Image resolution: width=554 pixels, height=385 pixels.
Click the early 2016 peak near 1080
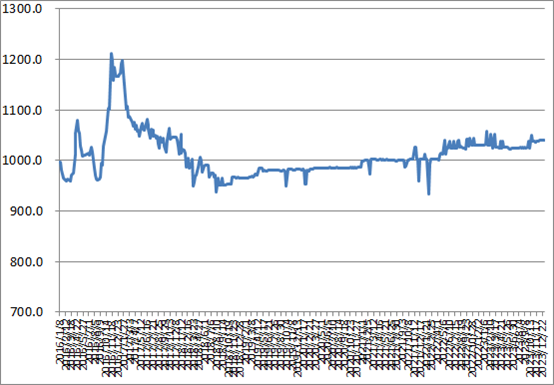(x=77, y=120)
